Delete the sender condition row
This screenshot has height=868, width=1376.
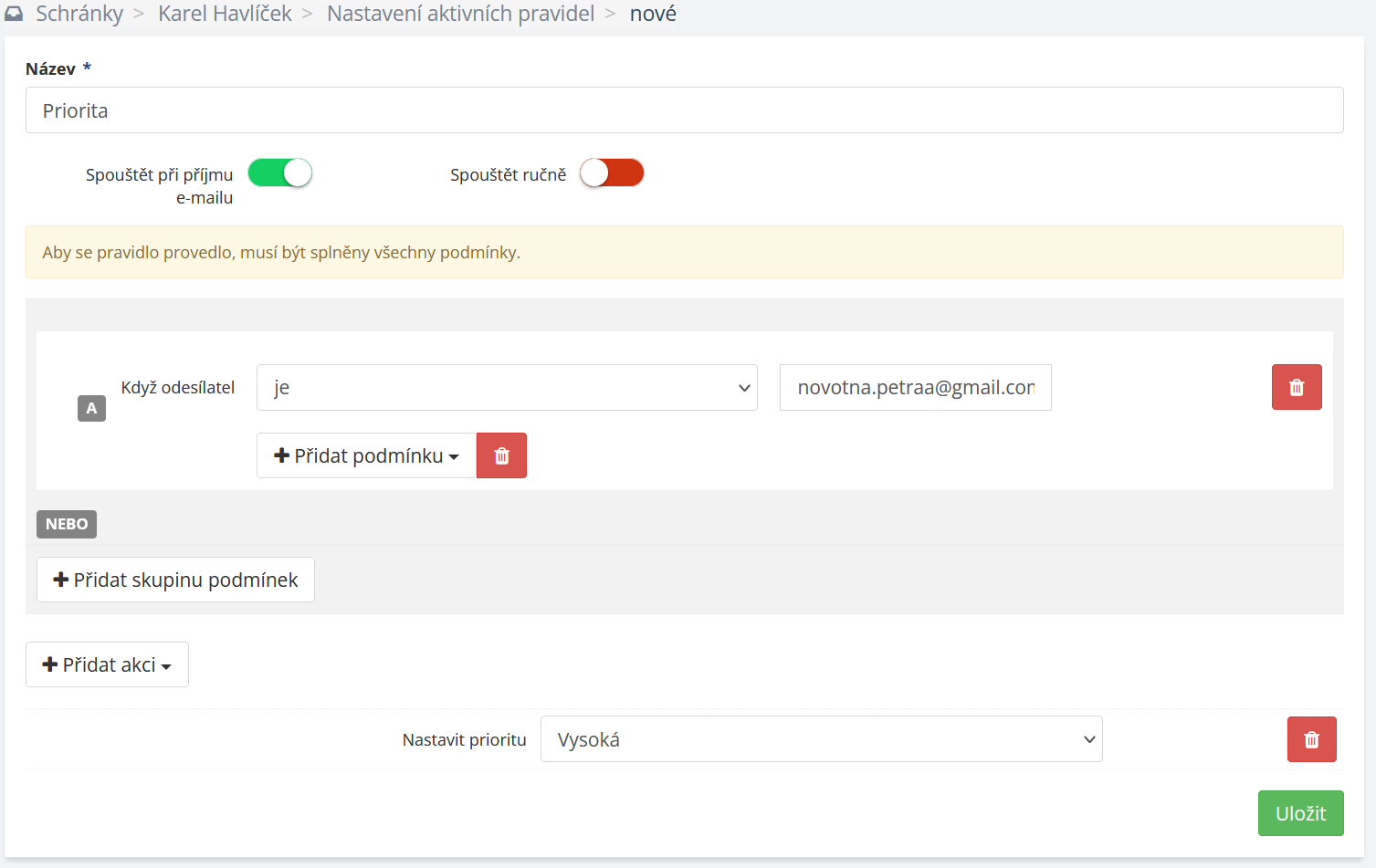click(1296, 388)
